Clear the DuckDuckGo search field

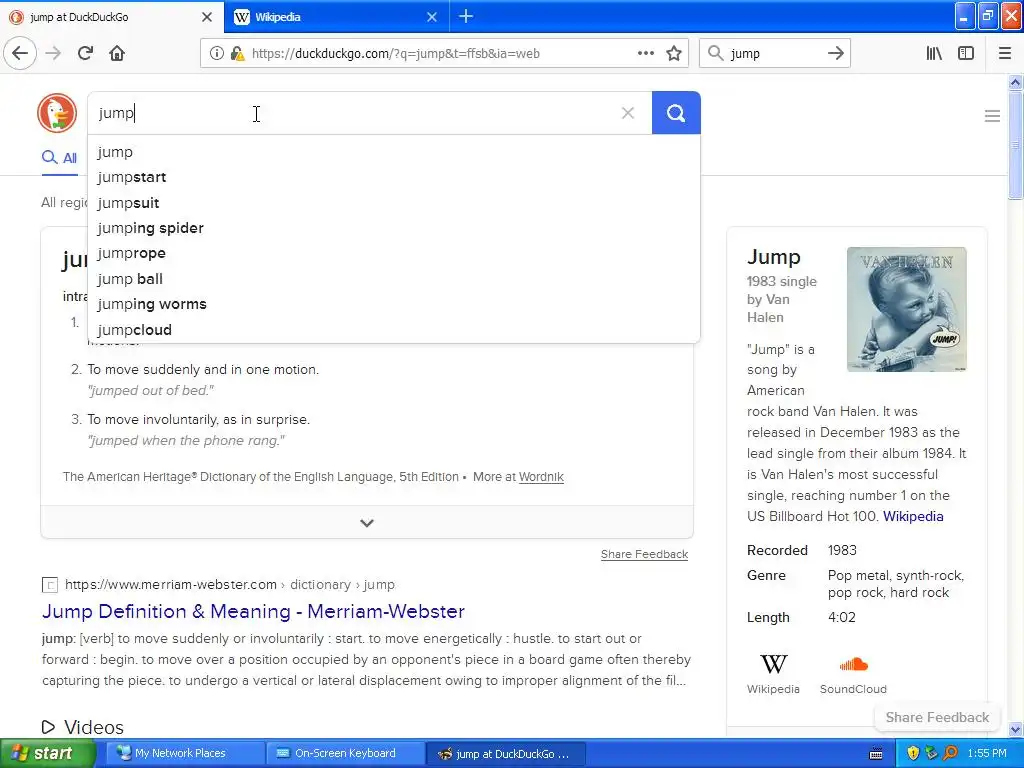click(x=628, y=113)
